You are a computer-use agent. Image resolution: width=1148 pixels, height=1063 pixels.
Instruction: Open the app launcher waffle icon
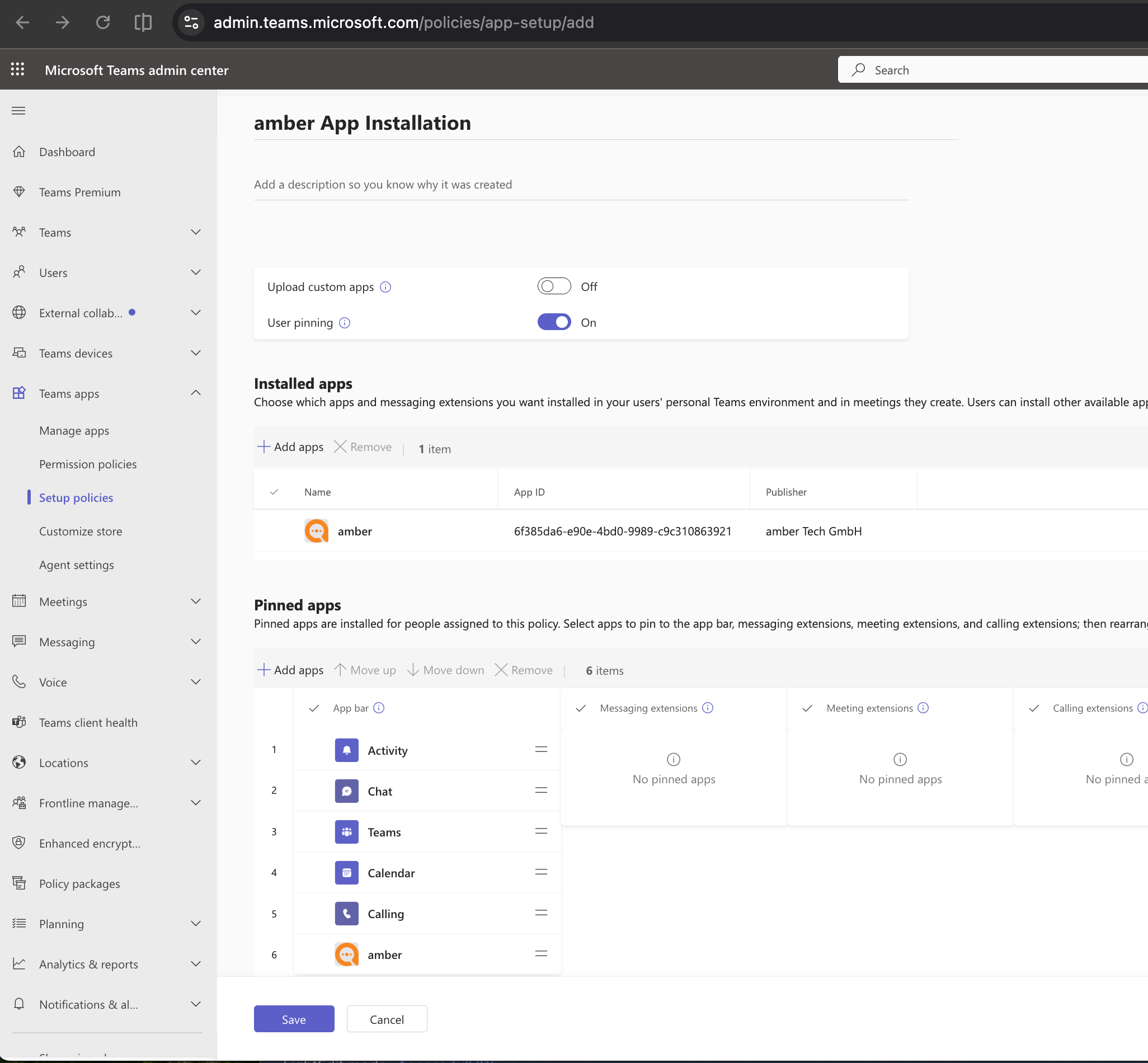[18, 69]
